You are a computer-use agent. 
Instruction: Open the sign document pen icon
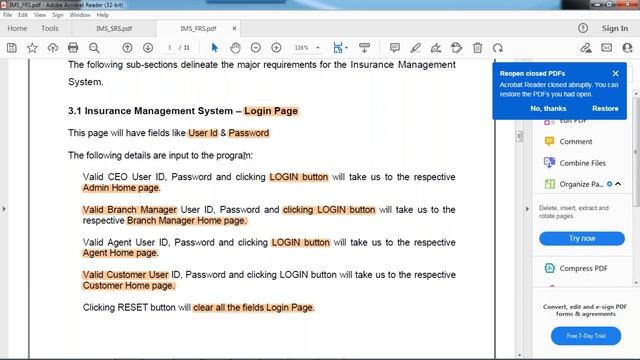436,48
